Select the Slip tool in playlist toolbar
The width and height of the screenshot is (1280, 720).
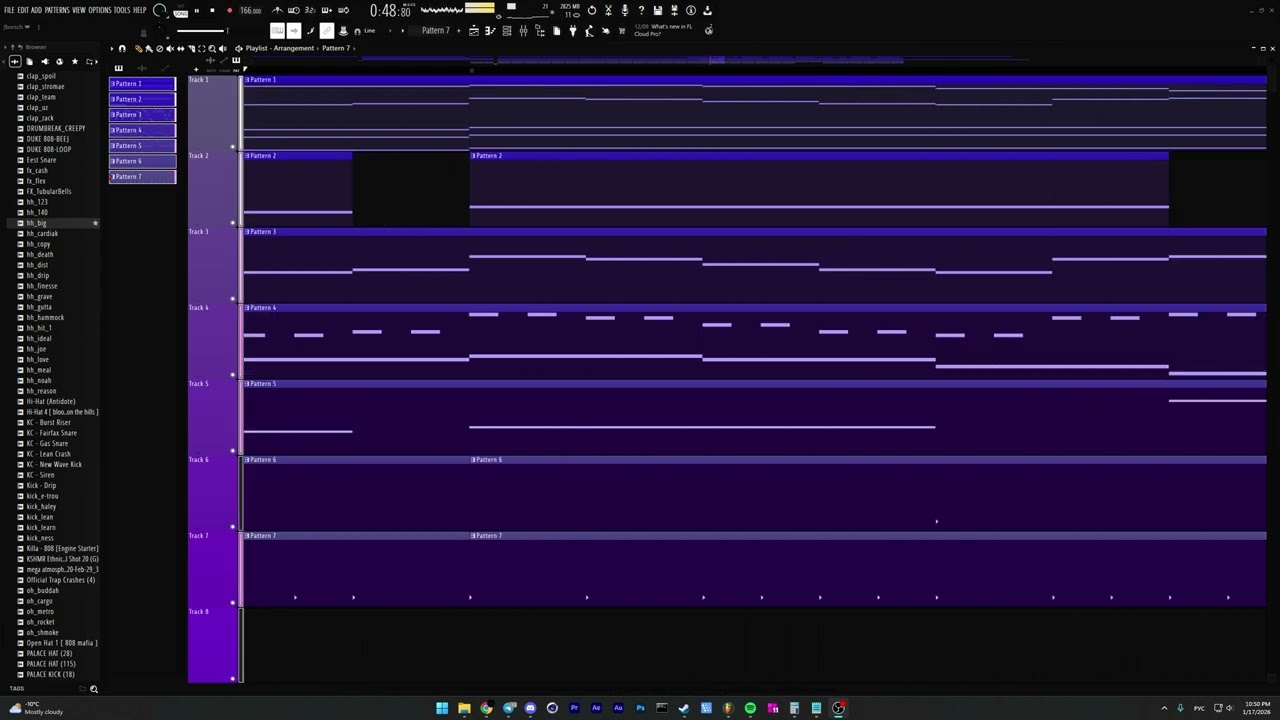tap(180, 48)
